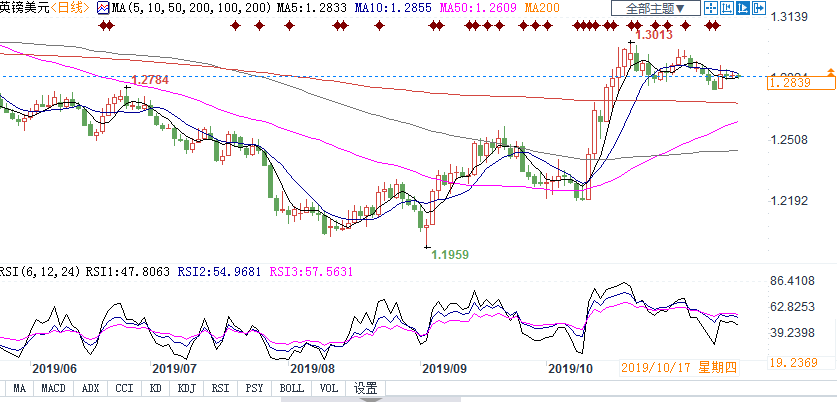Open the CCI indicator tab
This screenshot has width=837, height=402.
[123, 388]
